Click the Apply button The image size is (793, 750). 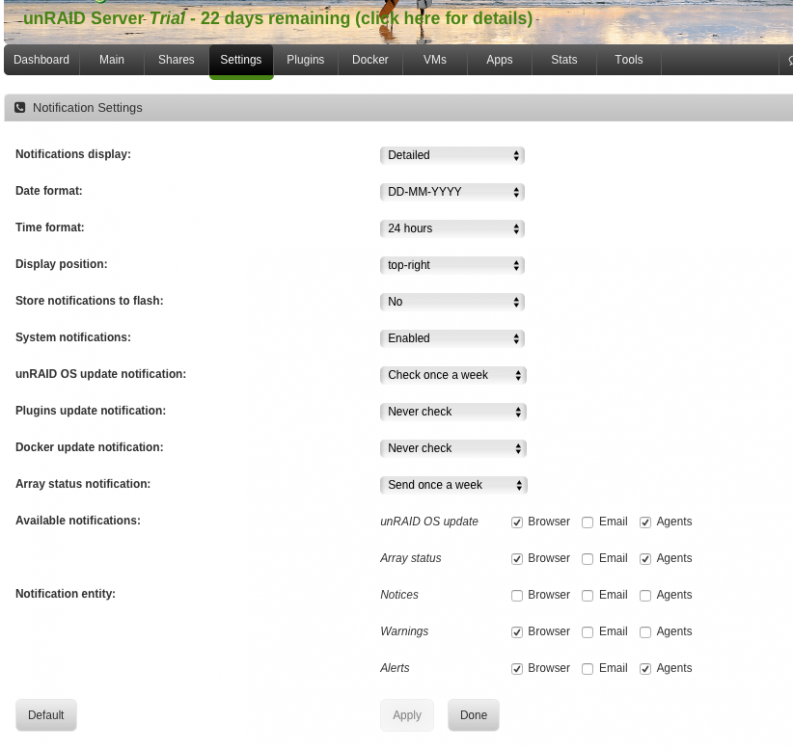pos(407,715)
